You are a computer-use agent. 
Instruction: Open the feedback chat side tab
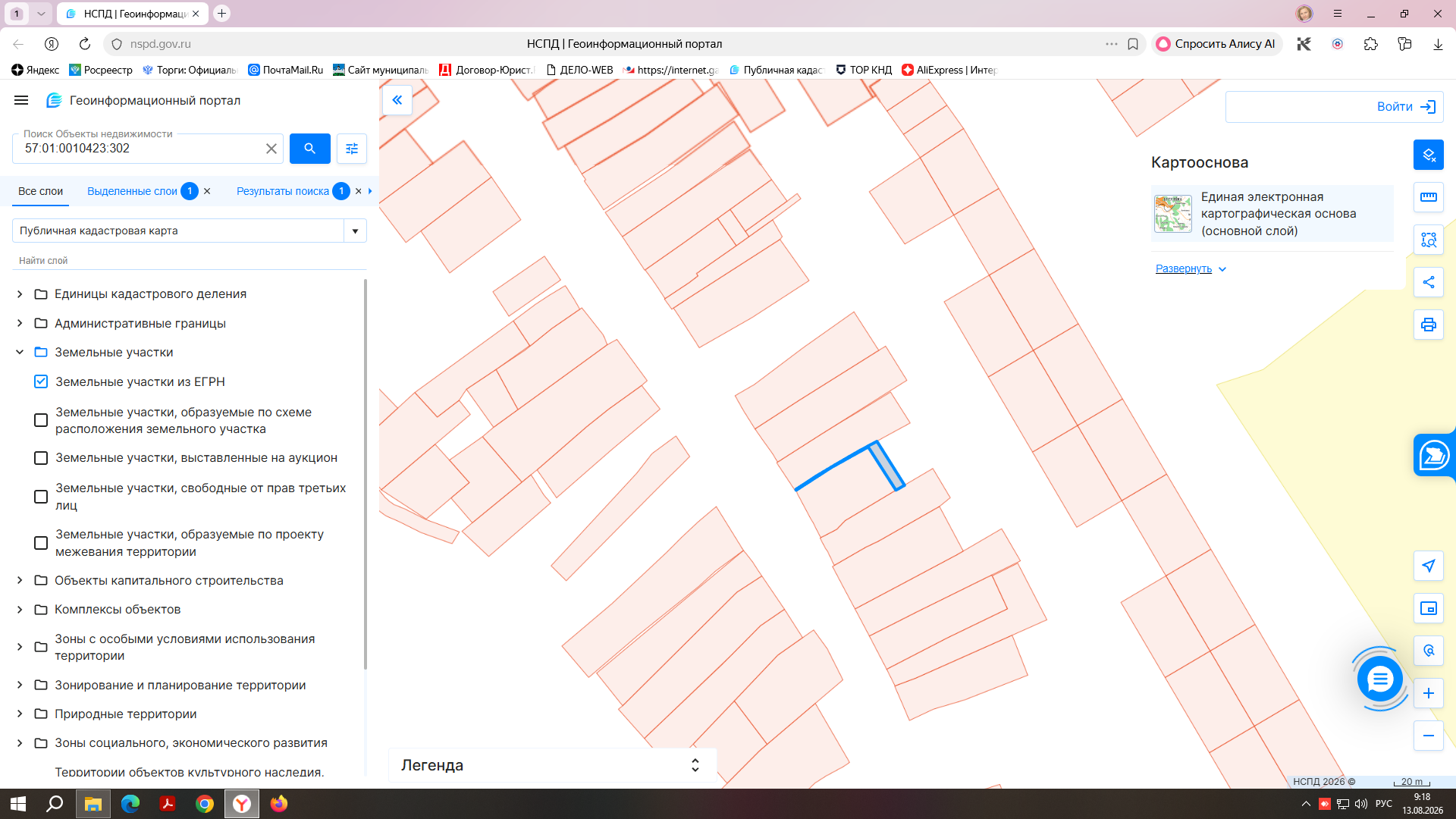pyautogui.click(x=1434, y=456)
